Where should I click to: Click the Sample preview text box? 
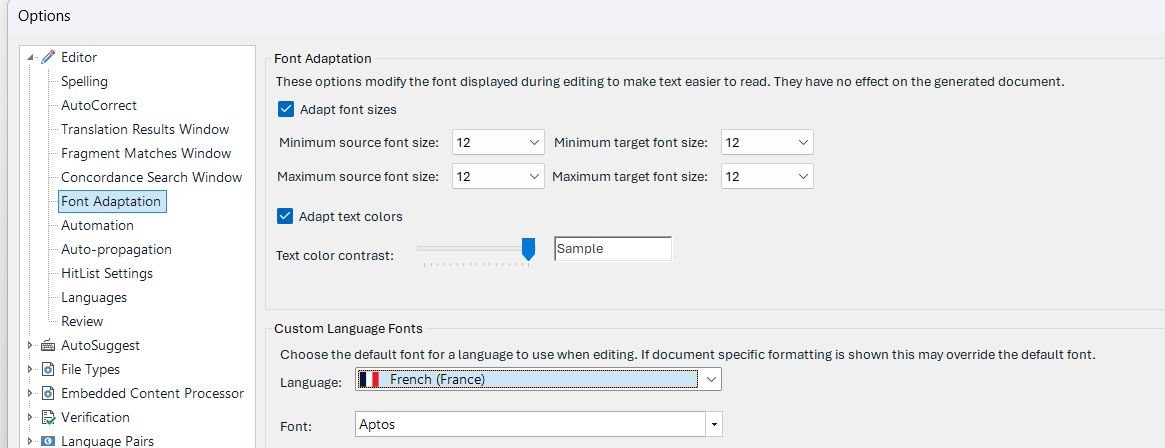(613, 249)
